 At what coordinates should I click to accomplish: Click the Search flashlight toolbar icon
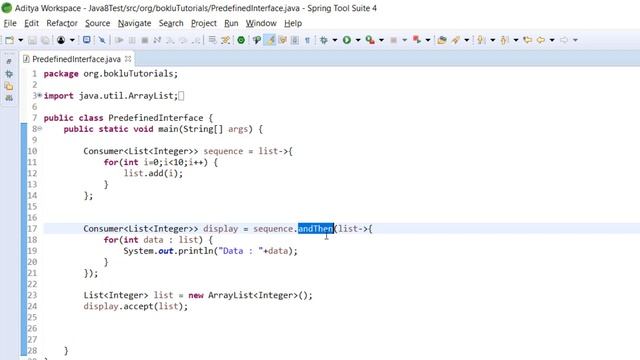point(456,40)
